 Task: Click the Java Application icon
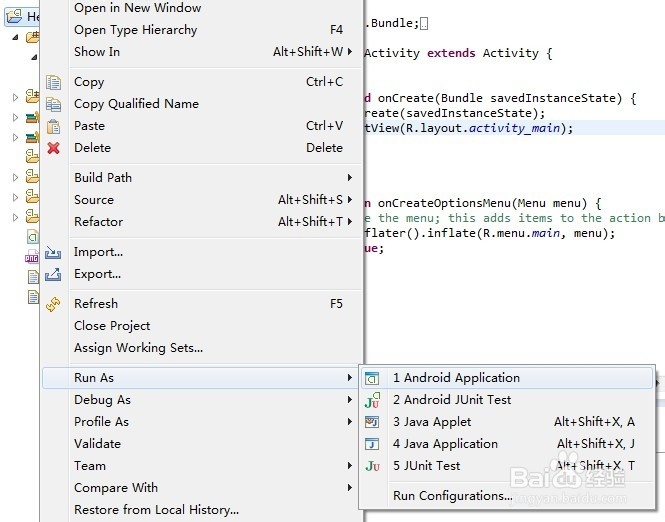point(373,444)
